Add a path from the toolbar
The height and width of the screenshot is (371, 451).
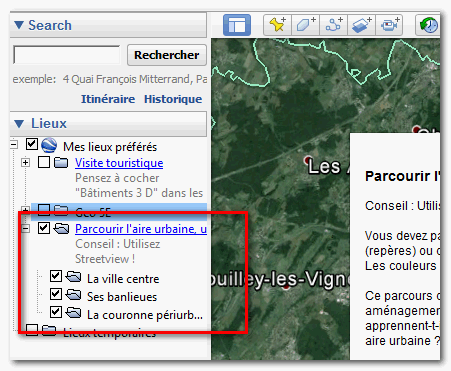click(x=333, y=25)
